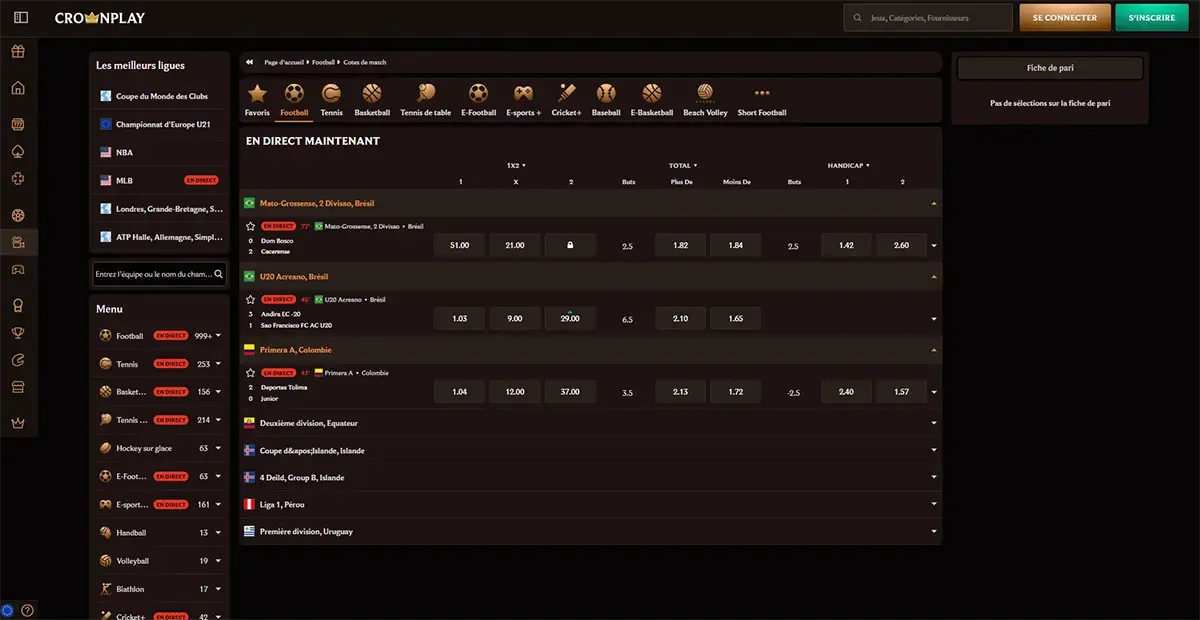Open the crown VIP icon in left sidebar
This screenshot has height=620, width=1200.
pyautogui.click(x=18, y=423)
